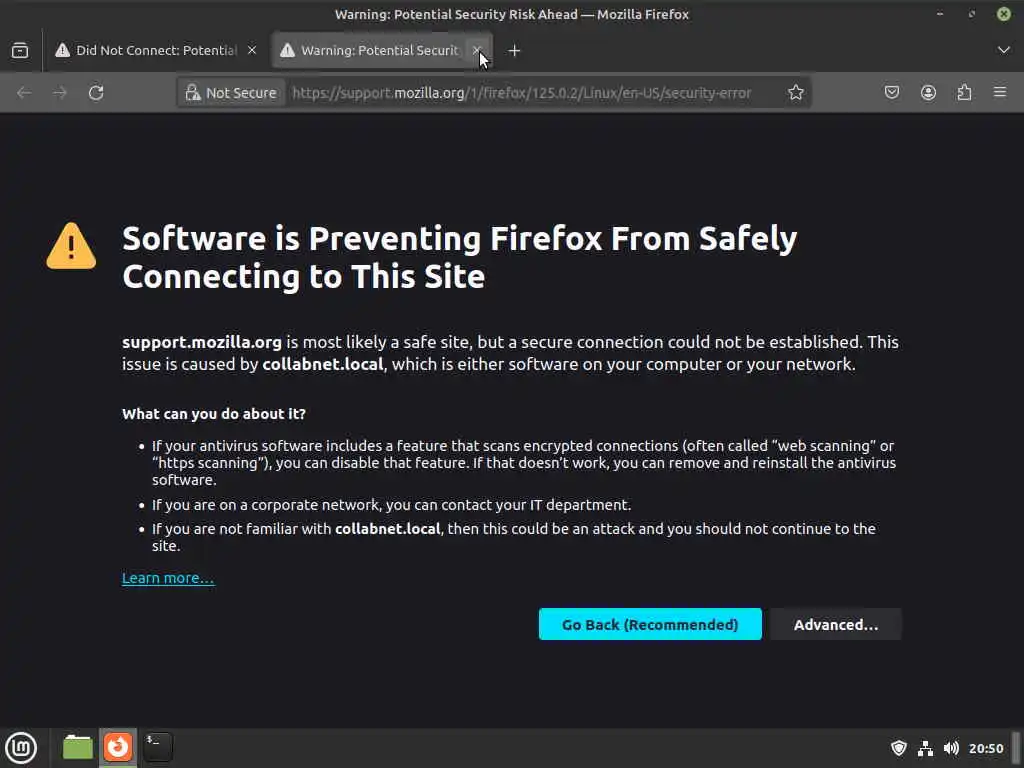This screenshot has width=1024, height=768.
Task: Open the Terminal from the taskbar
Action: 158,748
